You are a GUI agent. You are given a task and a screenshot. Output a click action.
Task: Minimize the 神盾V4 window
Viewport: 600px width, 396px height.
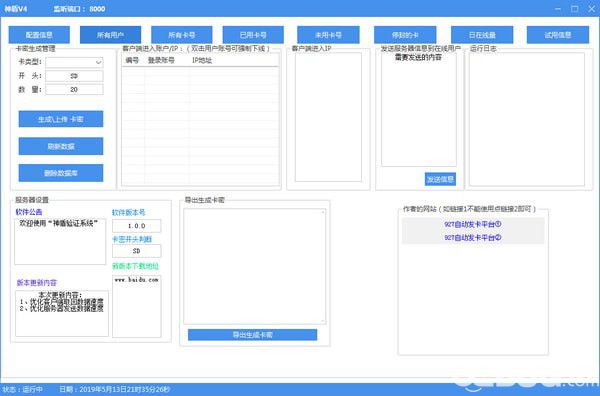click(x=558, y=8)
